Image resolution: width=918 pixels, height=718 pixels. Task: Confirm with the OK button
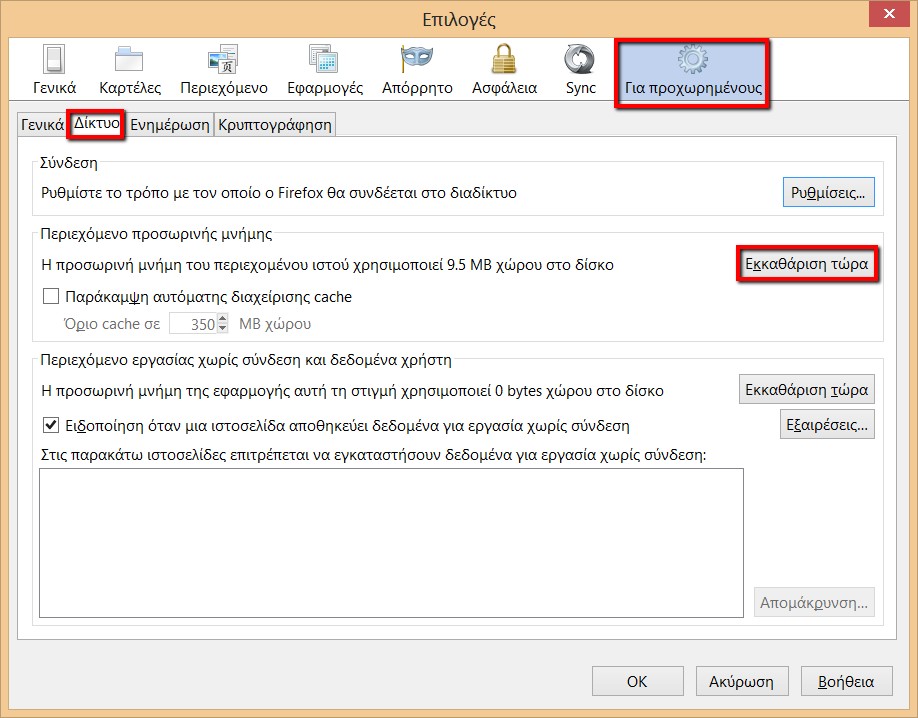pos(638,681)
